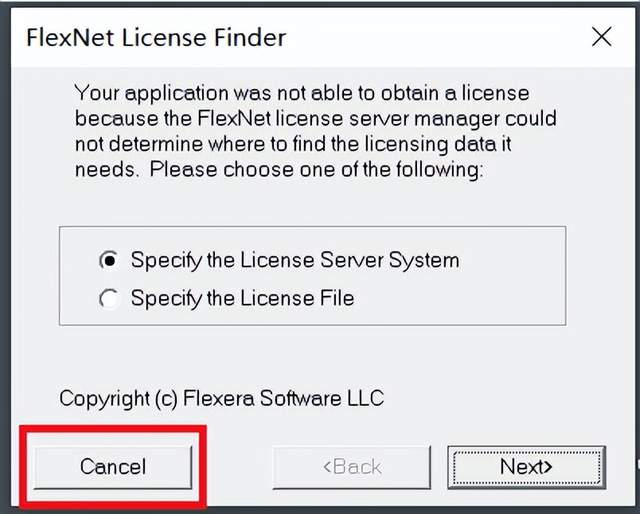This screenshot has width=640, height=514.
Task: Click the 'FlexNet License Finder' title text
Action: click(155, 38)
